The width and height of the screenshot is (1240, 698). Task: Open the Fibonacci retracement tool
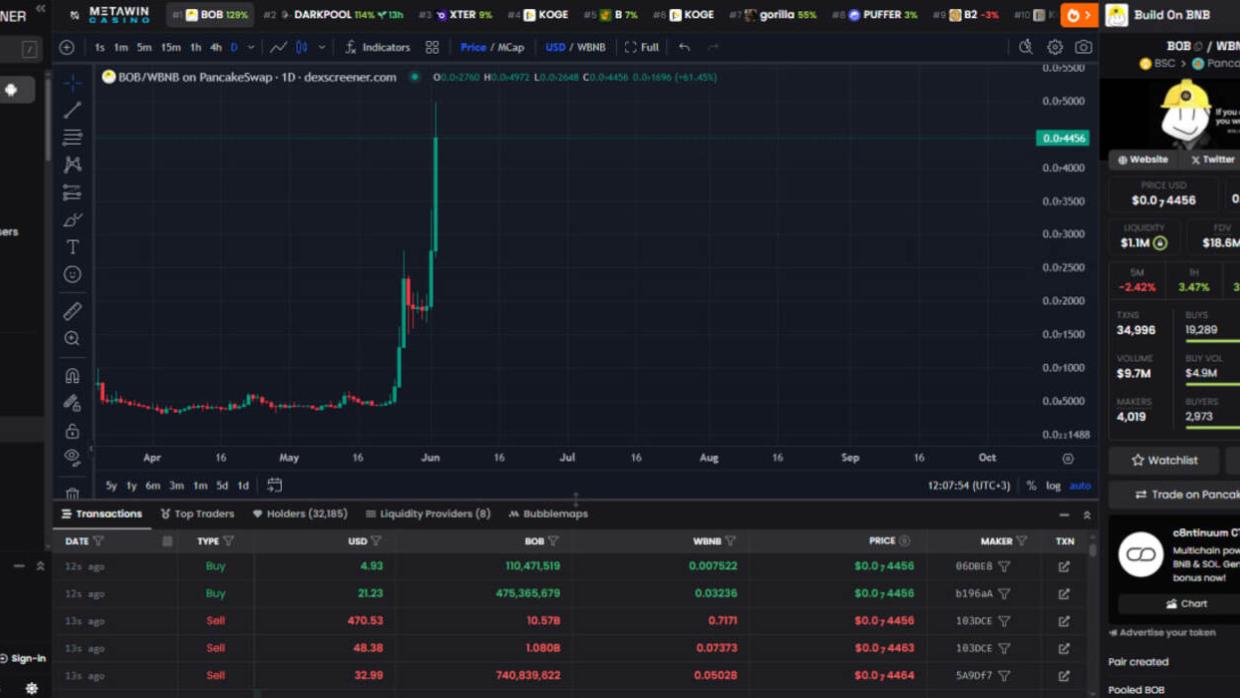(x=72, y=137)
